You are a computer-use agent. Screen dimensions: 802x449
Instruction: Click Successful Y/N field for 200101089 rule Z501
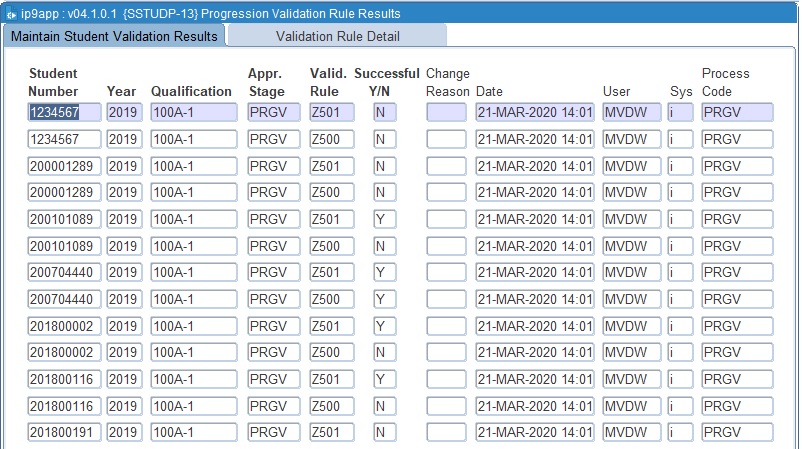coord(384,219)
